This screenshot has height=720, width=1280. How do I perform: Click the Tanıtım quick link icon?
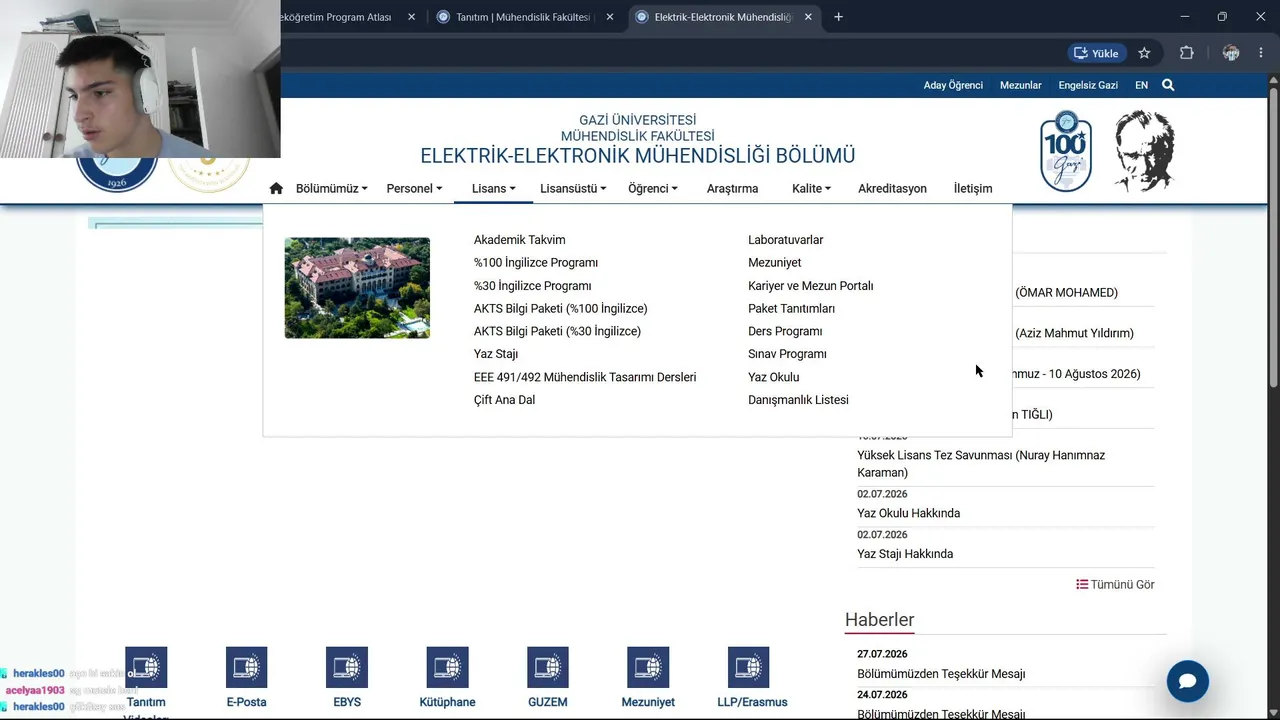tap(146, 667)
